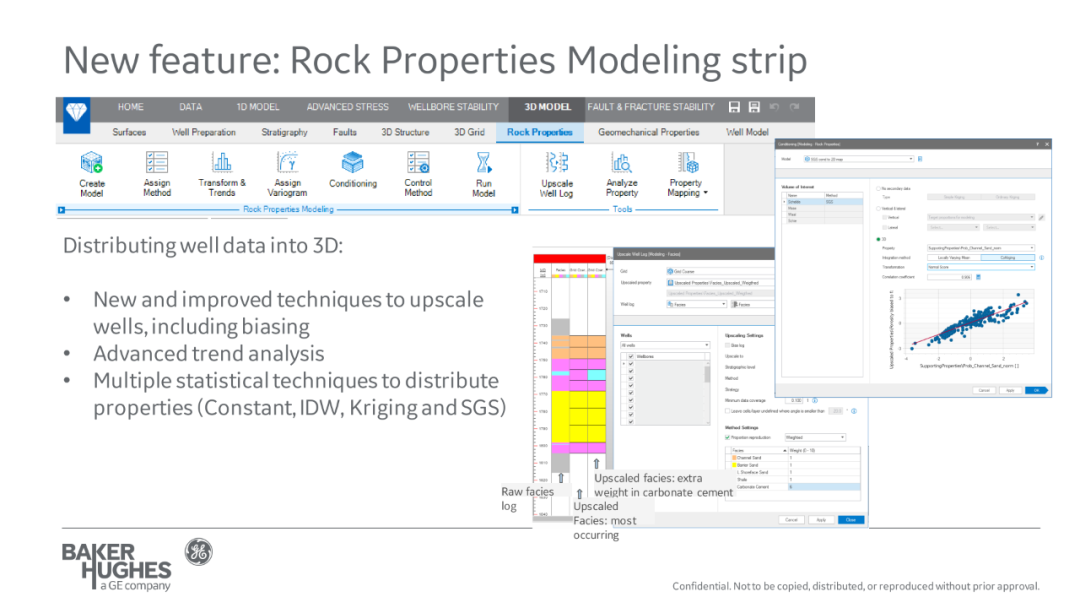The height and width of the screenshot is (608, 1080).
Task: Open the Upscale Well Log tool
Action: click(557, 175)
